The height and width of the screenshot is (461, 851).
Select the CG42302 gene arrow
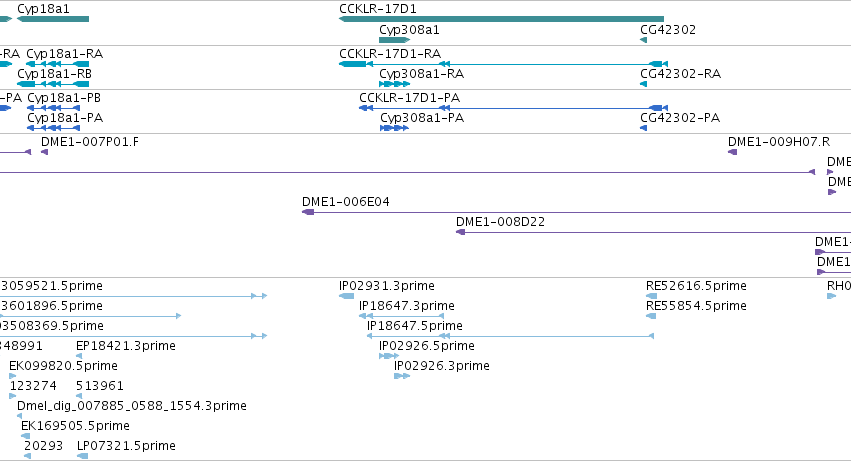[x=644, y=40]
